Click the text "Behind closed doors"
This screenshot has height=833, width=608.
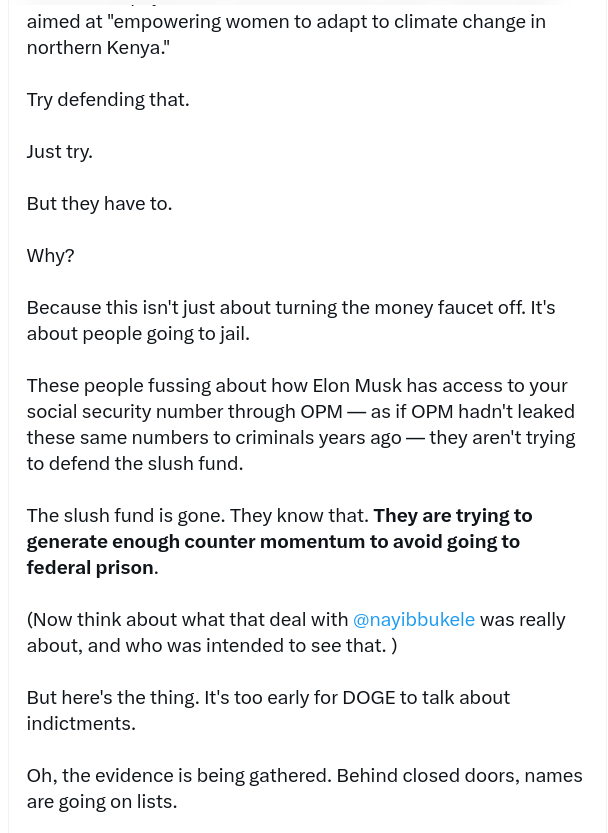point(425,775)
